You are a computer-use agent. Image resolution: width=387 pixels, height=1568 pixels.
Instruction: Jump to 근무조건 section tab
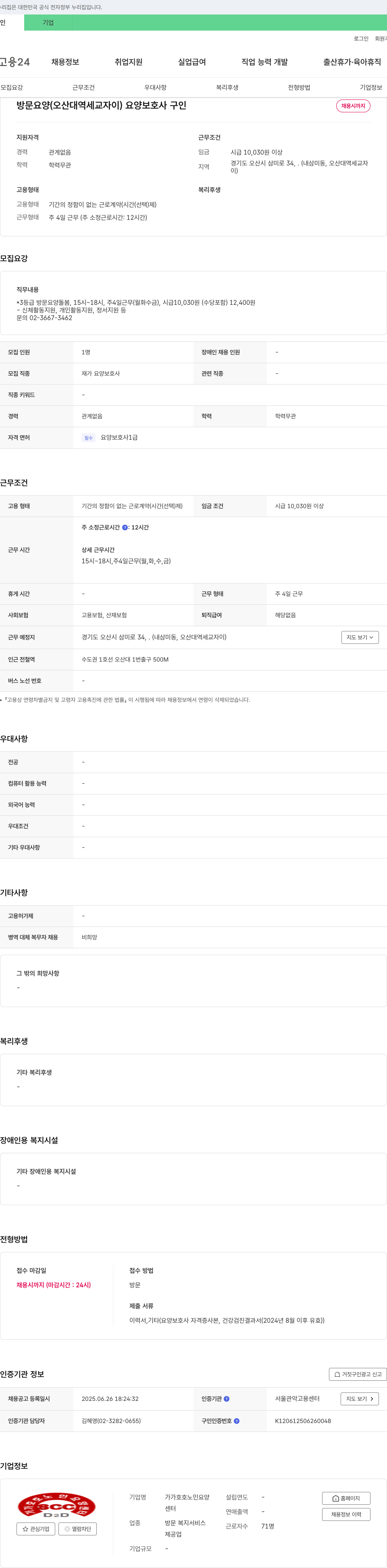[83, 88]
